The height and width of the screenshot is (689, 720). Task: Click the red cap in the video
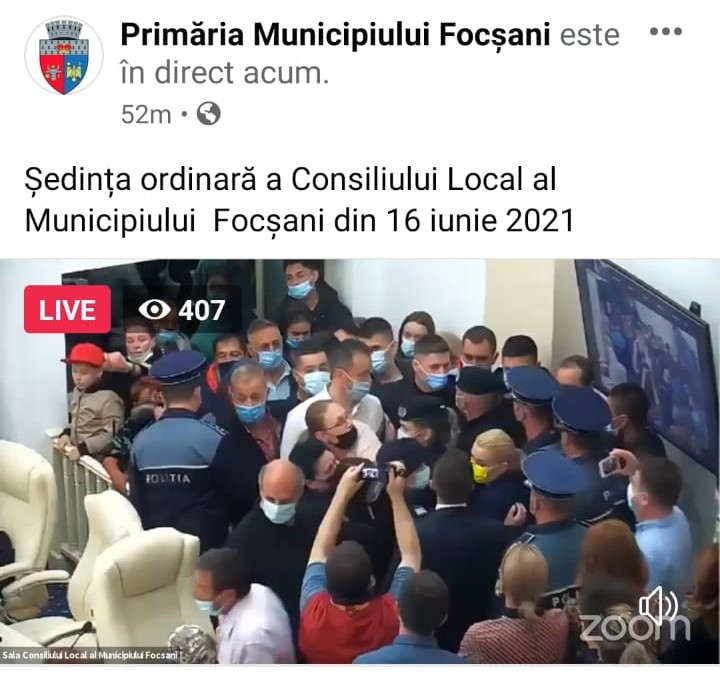[84, 355]
